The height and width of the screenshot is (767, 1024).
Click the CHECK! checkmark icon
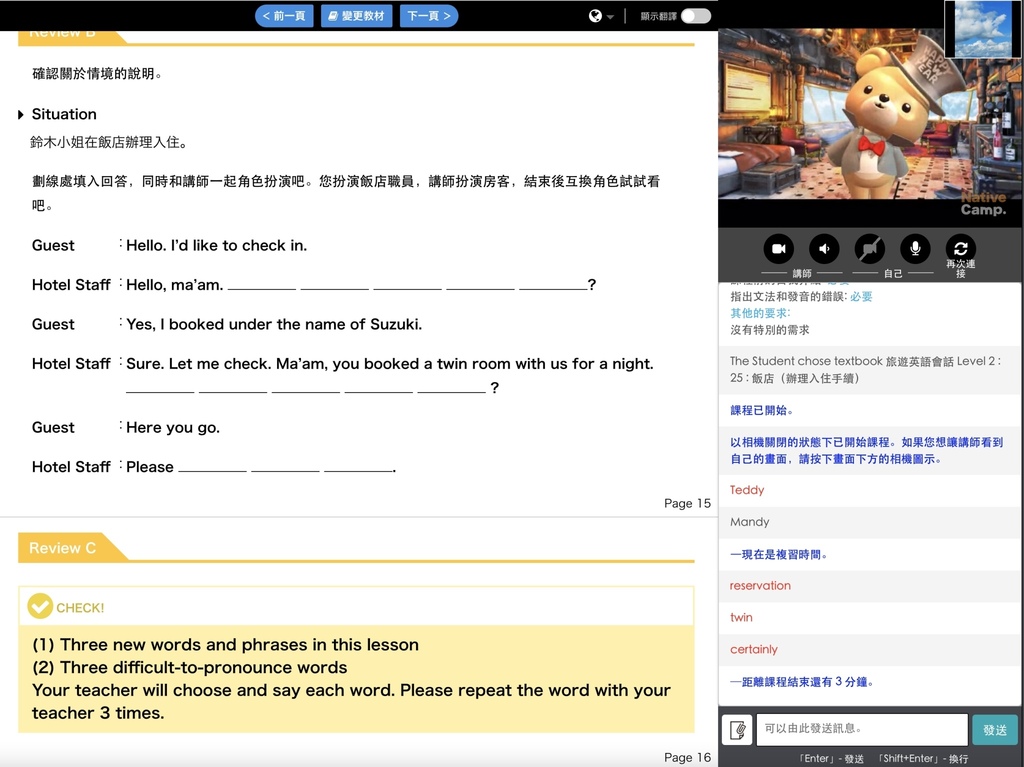[40, 606]
